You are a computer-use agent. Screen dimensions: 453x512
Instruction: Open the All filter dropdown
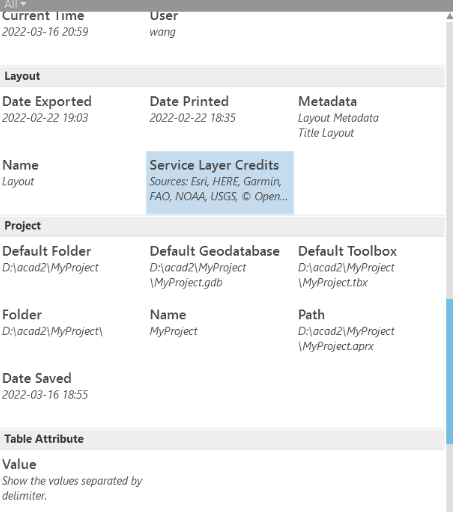[x=15, y=4]
